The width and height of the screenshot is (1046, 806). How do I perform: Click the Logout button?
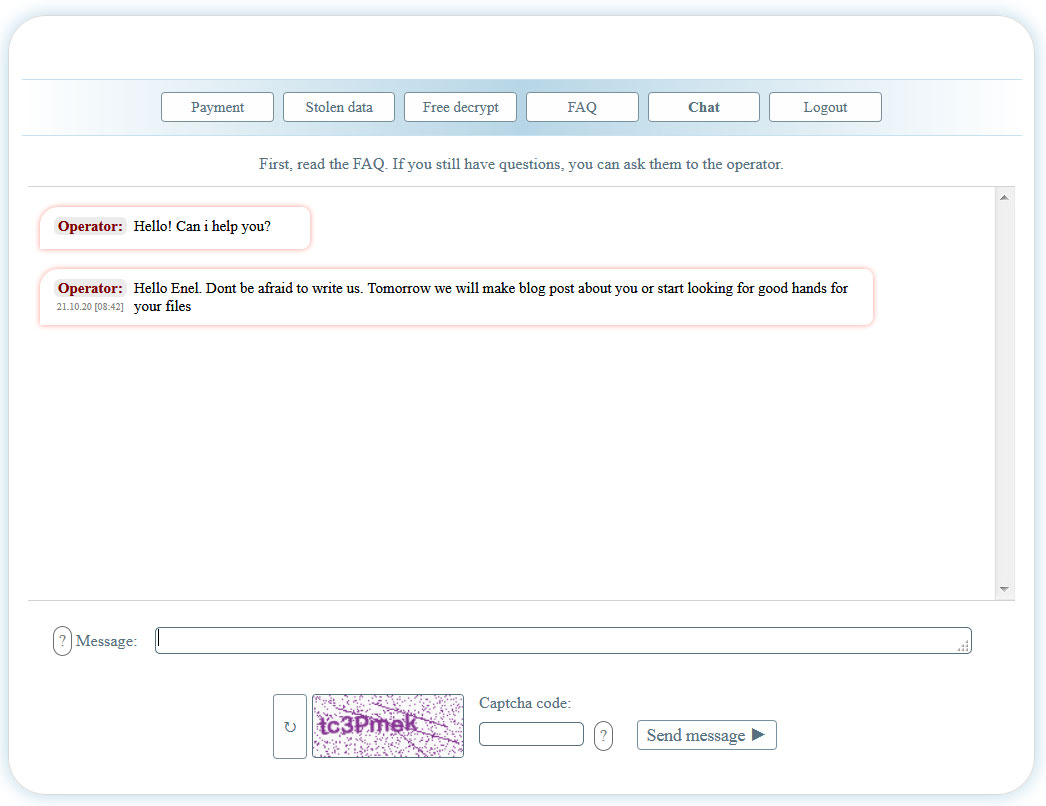825,107
